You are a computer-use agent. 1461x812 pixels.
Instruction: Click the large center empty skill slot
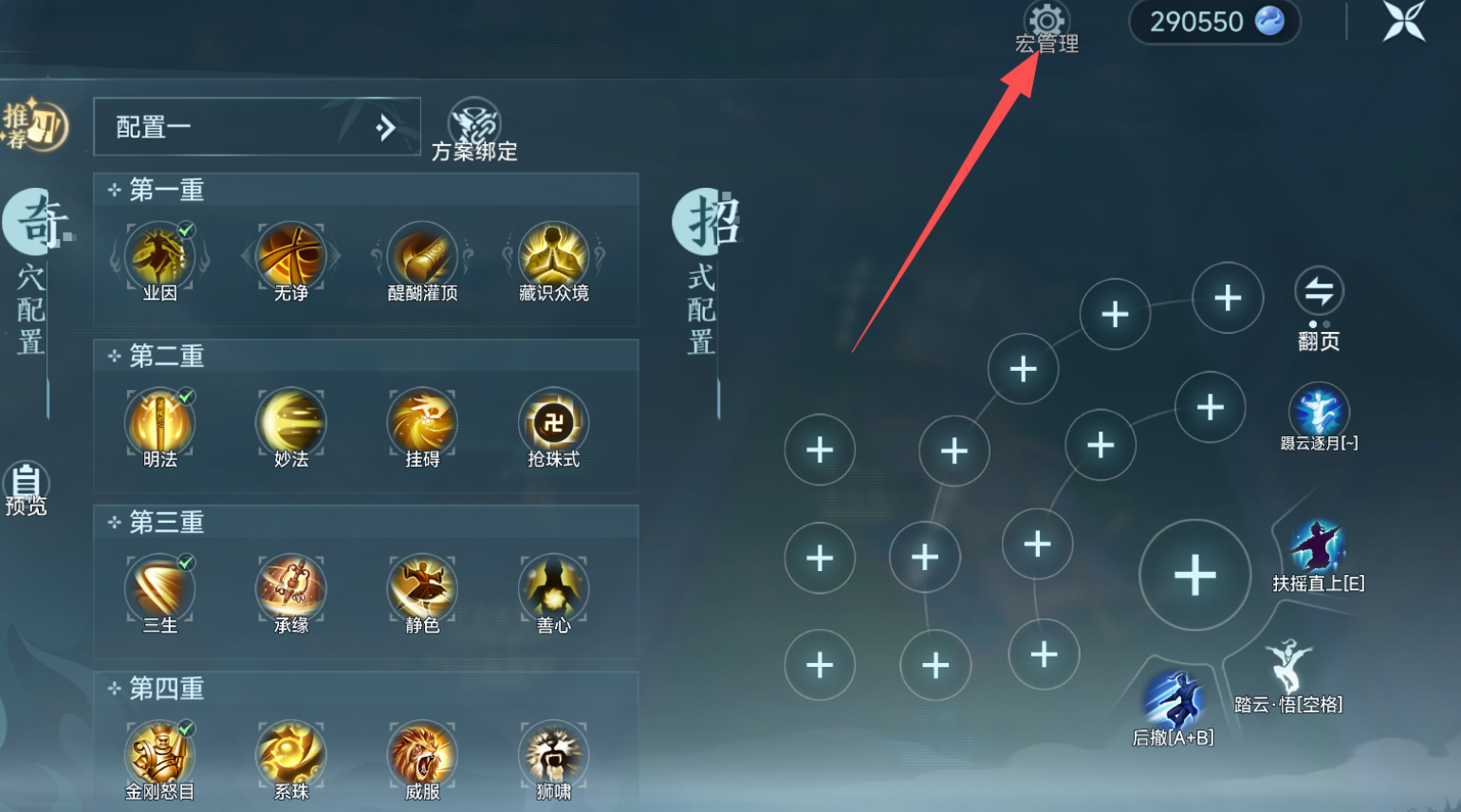pos(1195,575)
